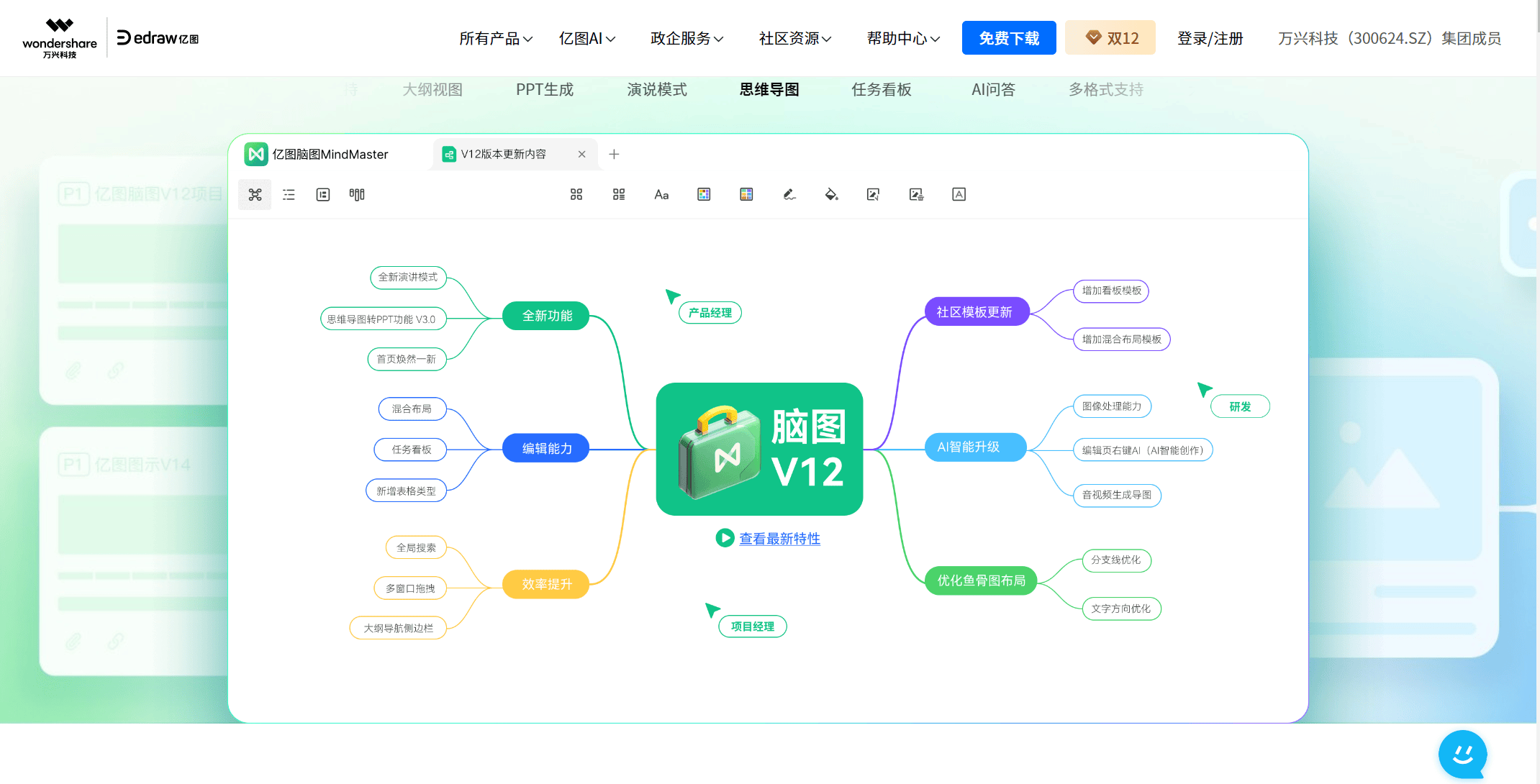Viewport: 1540px width, 784px height.
Task: Switch to the 大纲视图 feature tab
Action: pos(432,90)
